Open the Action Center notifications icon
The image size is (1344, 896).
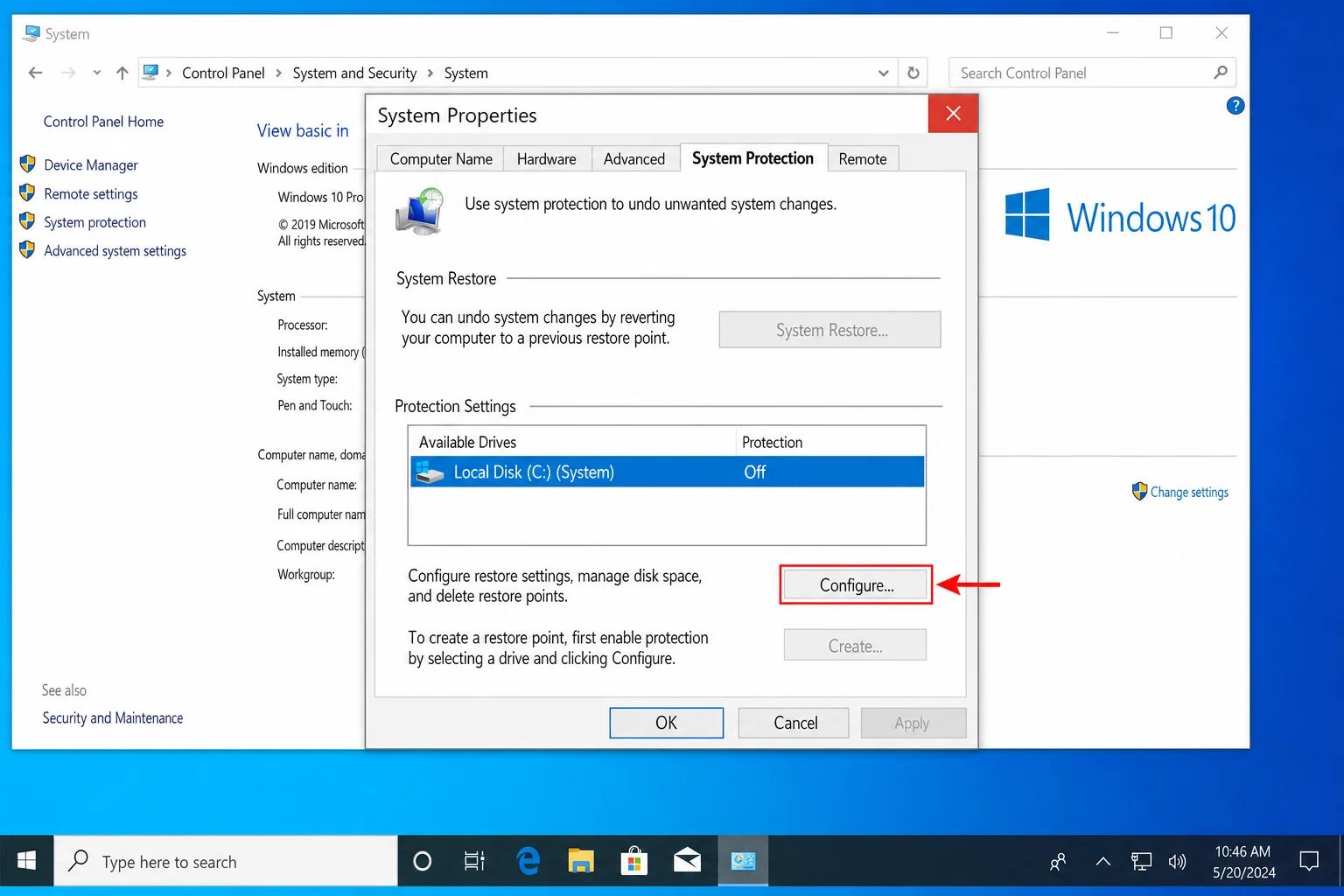click(x=1309, y=861)
